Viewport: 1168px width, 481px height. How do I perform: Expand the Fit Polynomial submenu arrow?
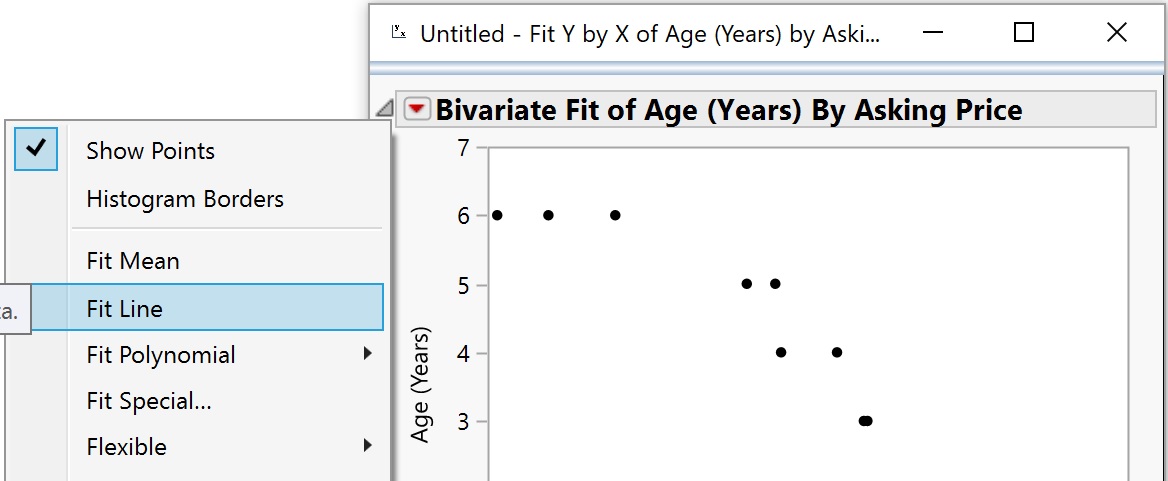367,354
